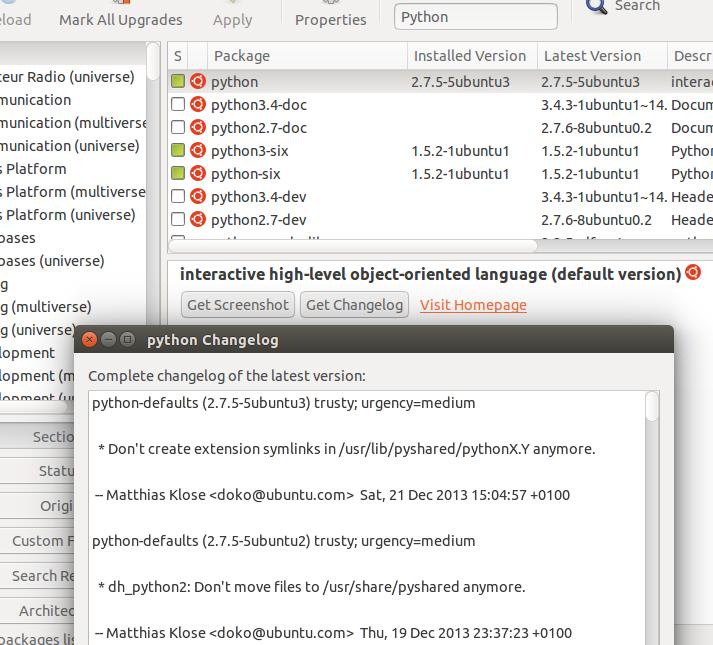The width and height of the screenshot is (713, 645).
Task: Close the python Changelog dialog
Action: (x=89, y=340)
